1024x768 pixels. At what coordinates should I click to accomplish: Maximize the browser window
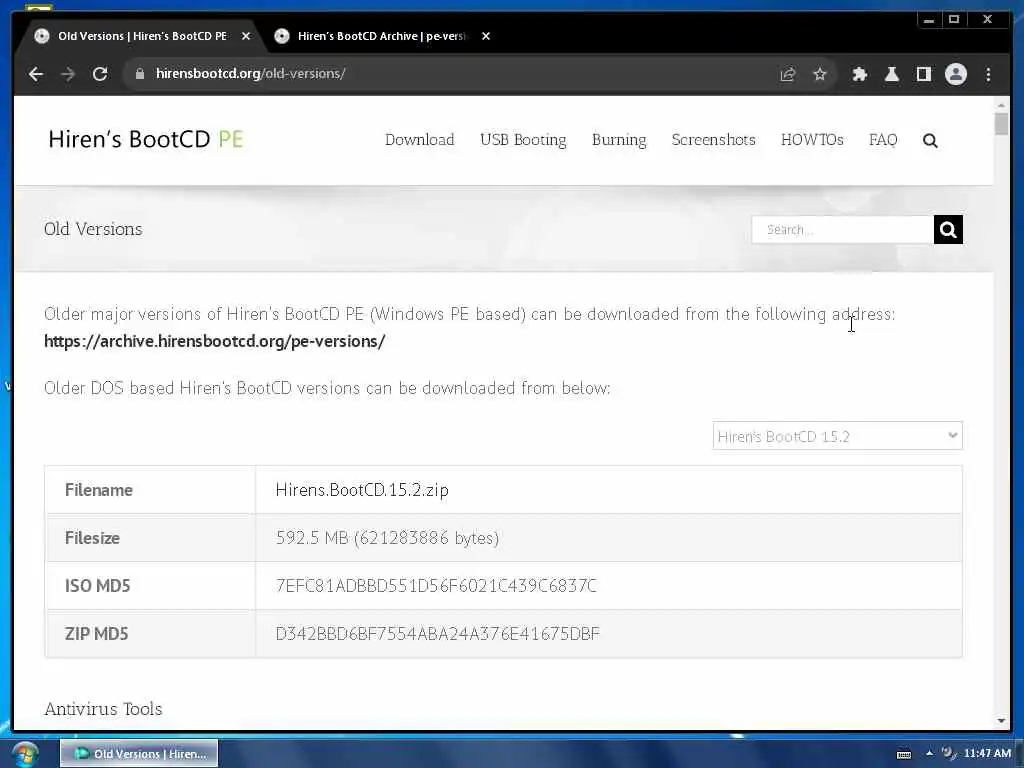954,20
